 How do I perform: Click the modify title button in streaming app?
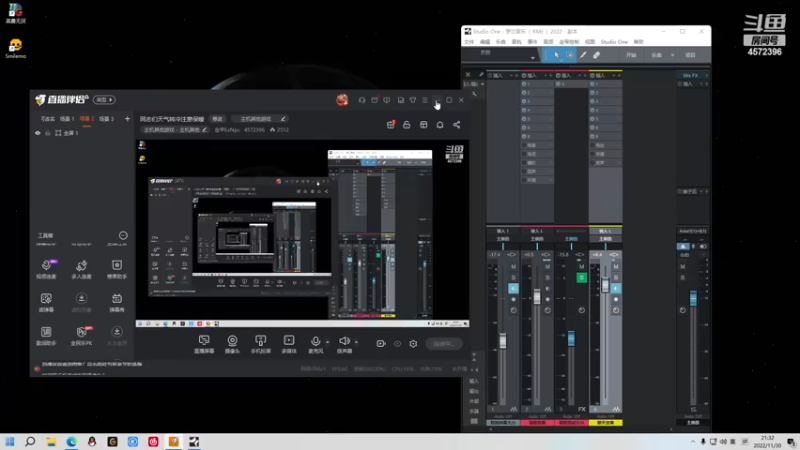[x=217, y=119]
